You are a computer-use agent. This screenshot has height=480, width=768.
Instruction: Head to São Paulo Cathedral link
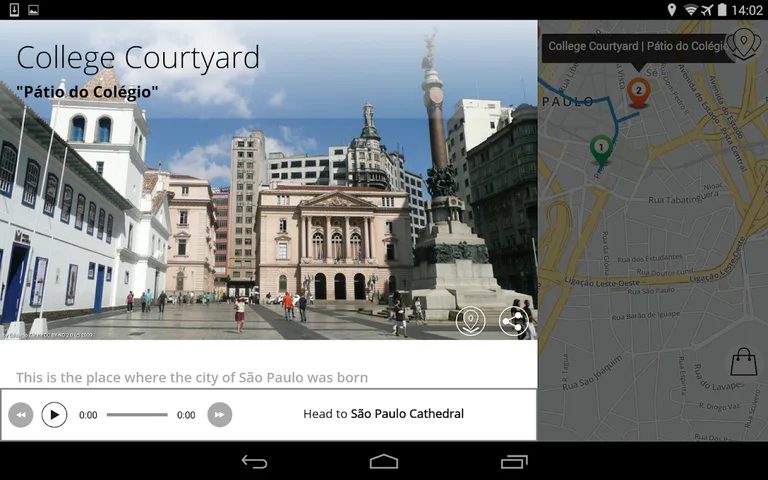pos(383,414)
